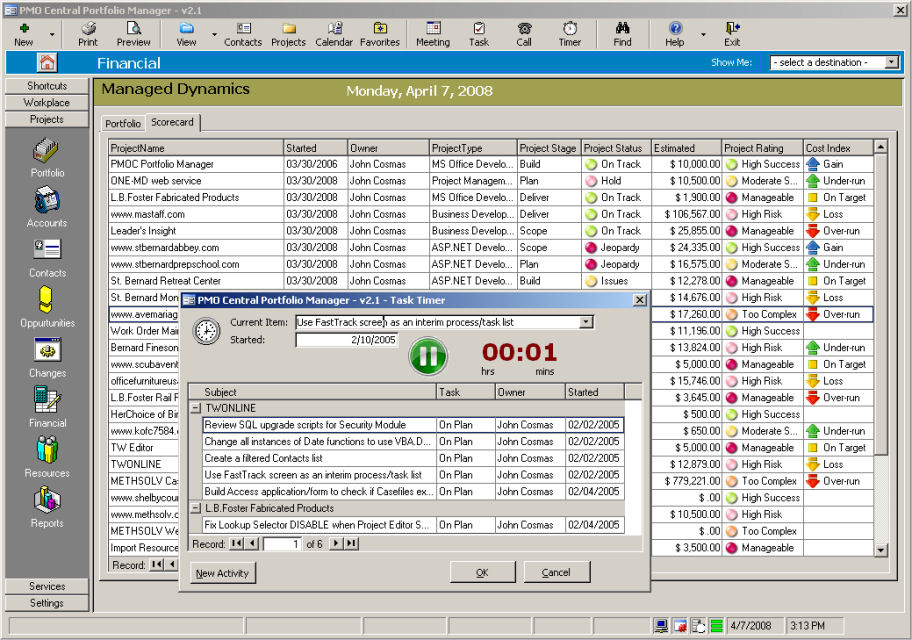Click the Help toolbar icon
This screenshot has height=640, width=912.
tap(675, 34)
